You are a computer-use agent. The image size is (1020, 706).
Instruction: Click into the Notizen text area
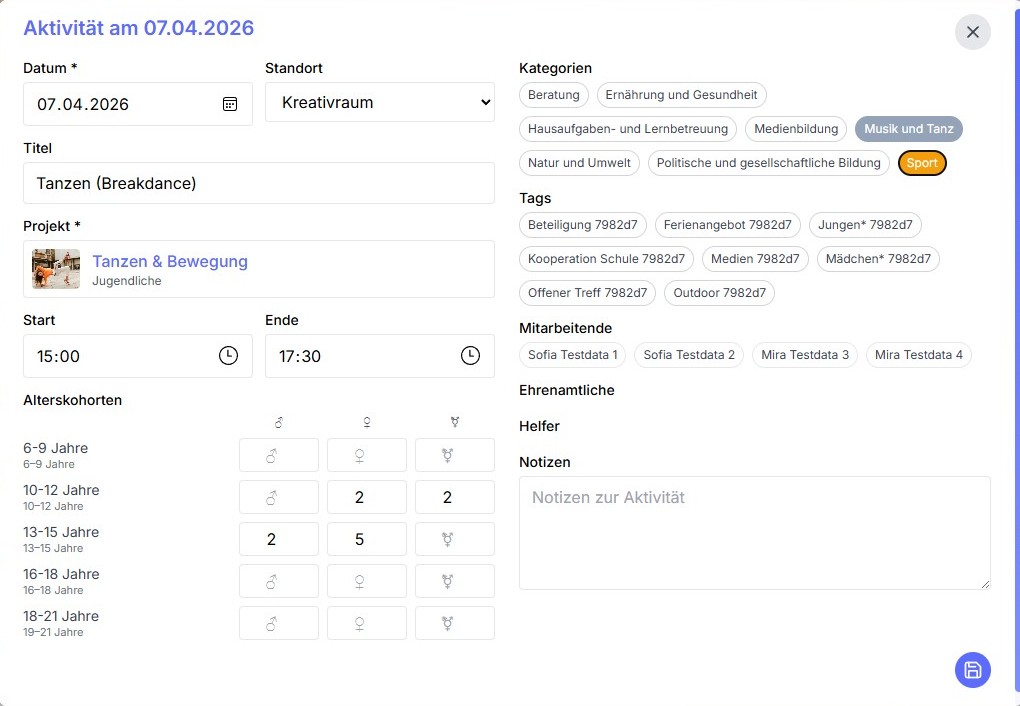point(754,532)
